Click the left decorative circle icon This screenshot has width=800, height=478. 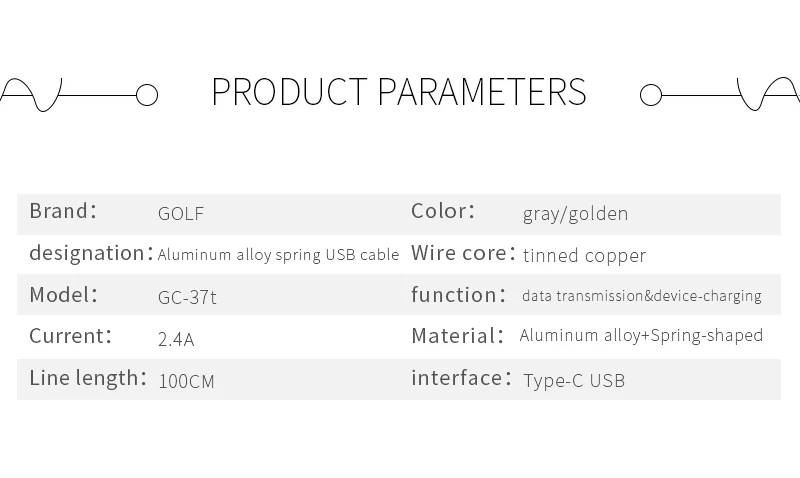(x=147, y=95)
